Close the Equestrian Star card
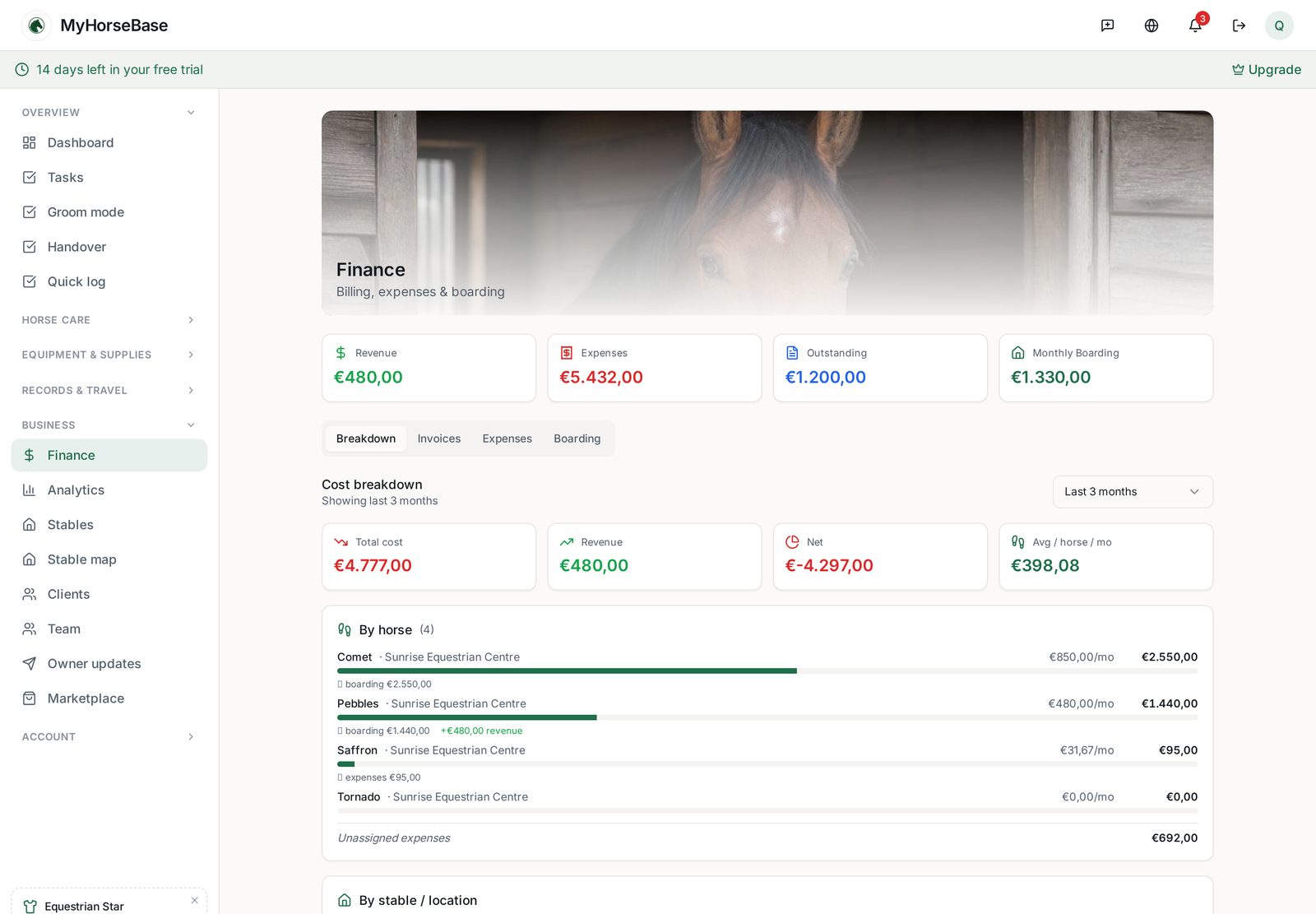Image resolution: width=1316 pixels, height=914 pixels. tap(194, 901)
